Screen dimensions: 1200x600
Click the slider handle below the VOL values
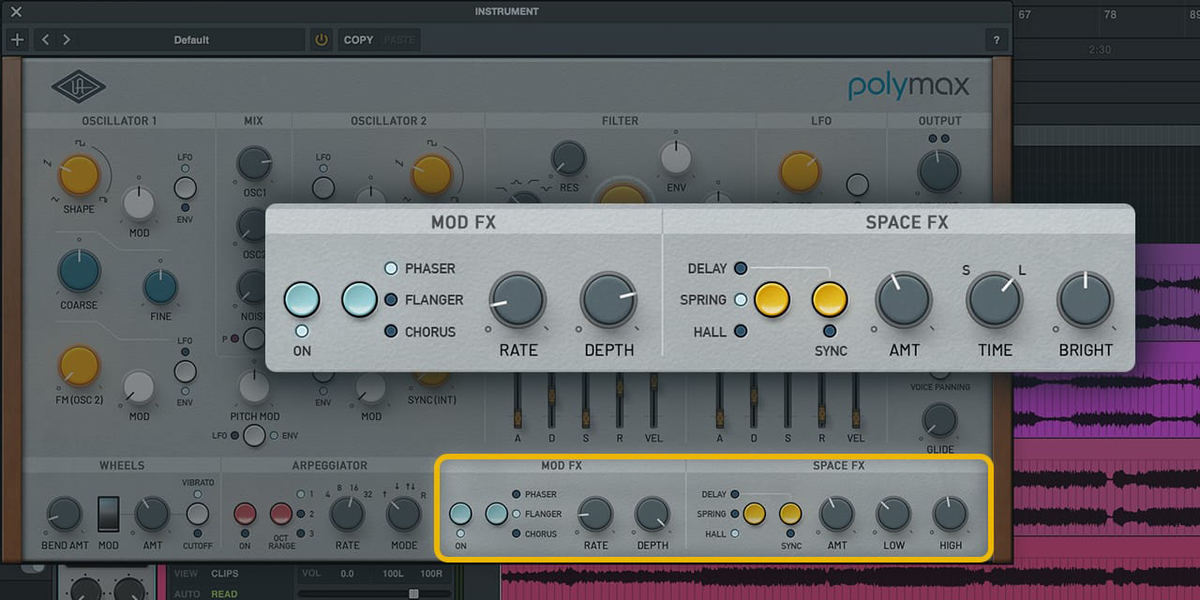point(413,593)
